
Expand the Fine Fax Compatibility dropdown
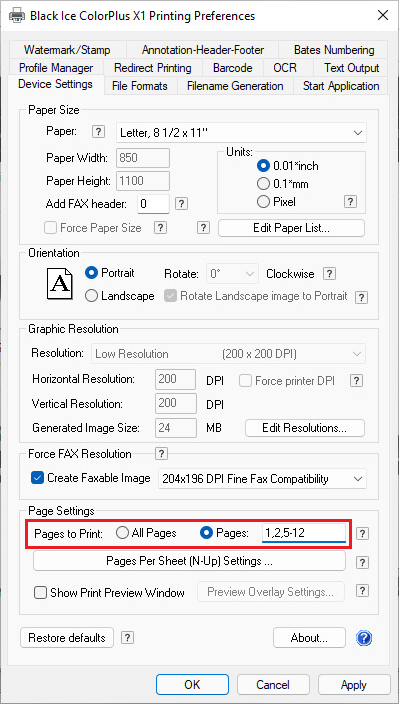[263, 479]
